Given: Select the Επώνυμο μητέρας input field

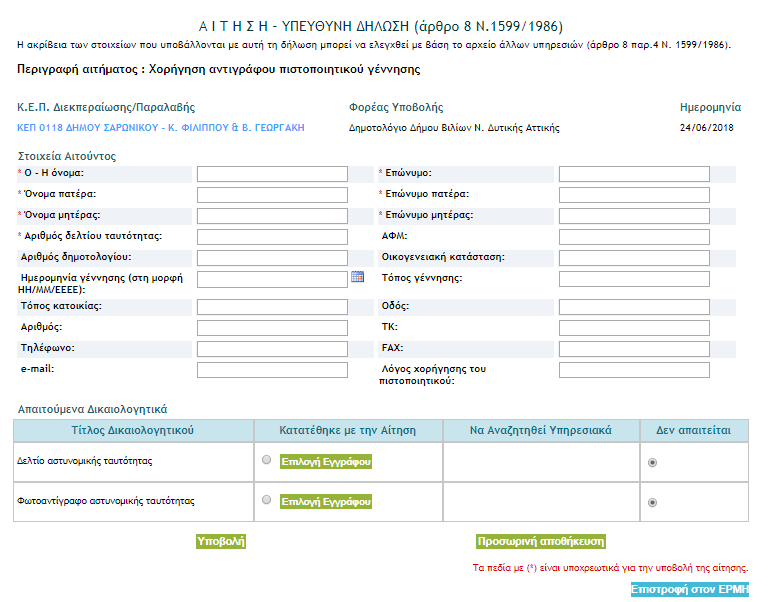Looking at the screenshot, I should tap(634, 216).
